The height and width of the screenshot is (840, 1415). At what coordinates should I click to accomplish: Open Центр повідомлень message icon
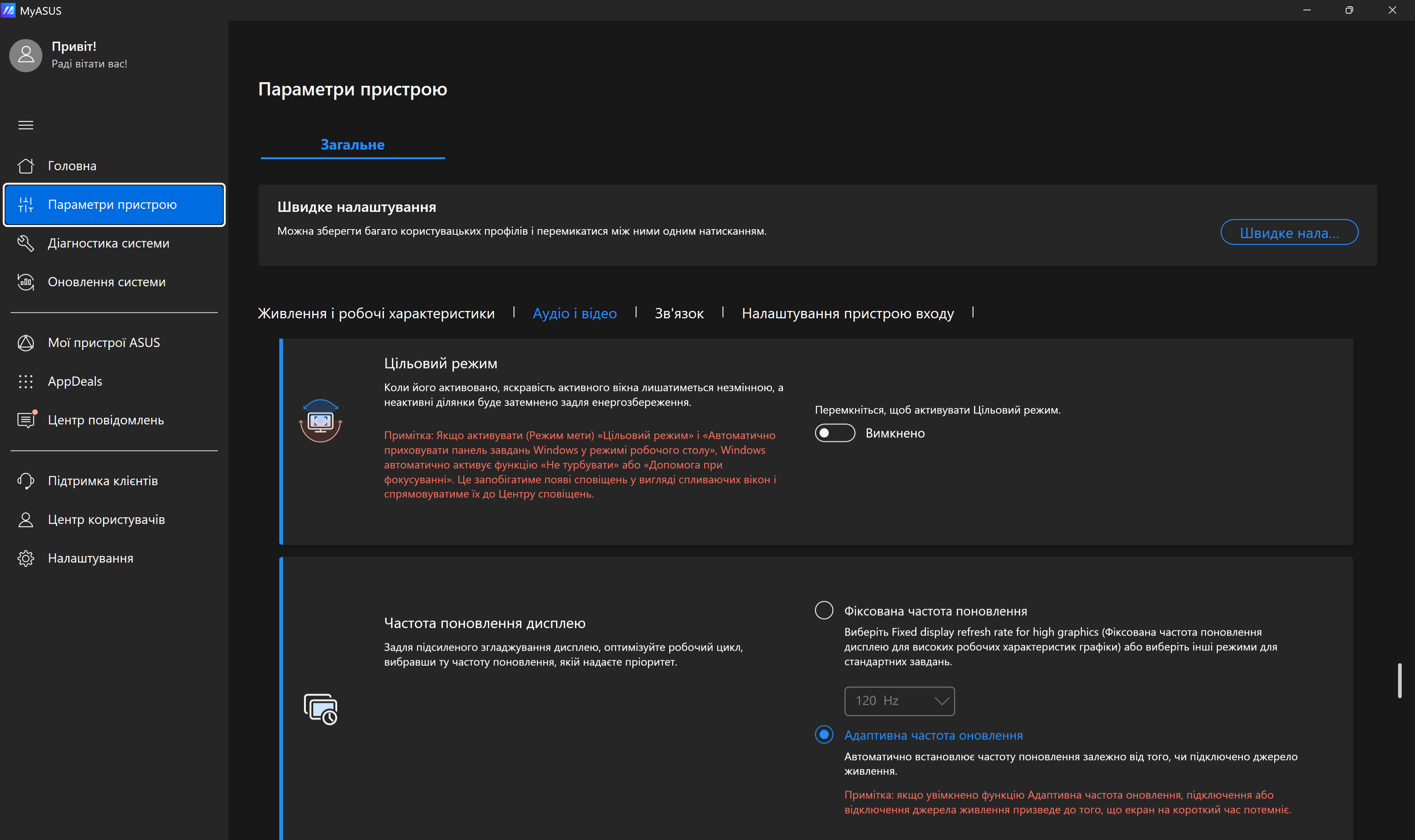25,420
